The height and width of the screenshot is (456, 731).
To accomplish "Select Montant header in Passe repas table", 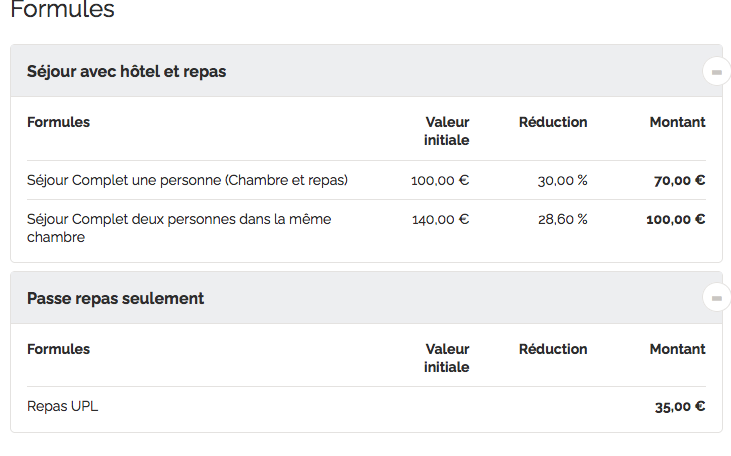I will (x=677, y=349).
